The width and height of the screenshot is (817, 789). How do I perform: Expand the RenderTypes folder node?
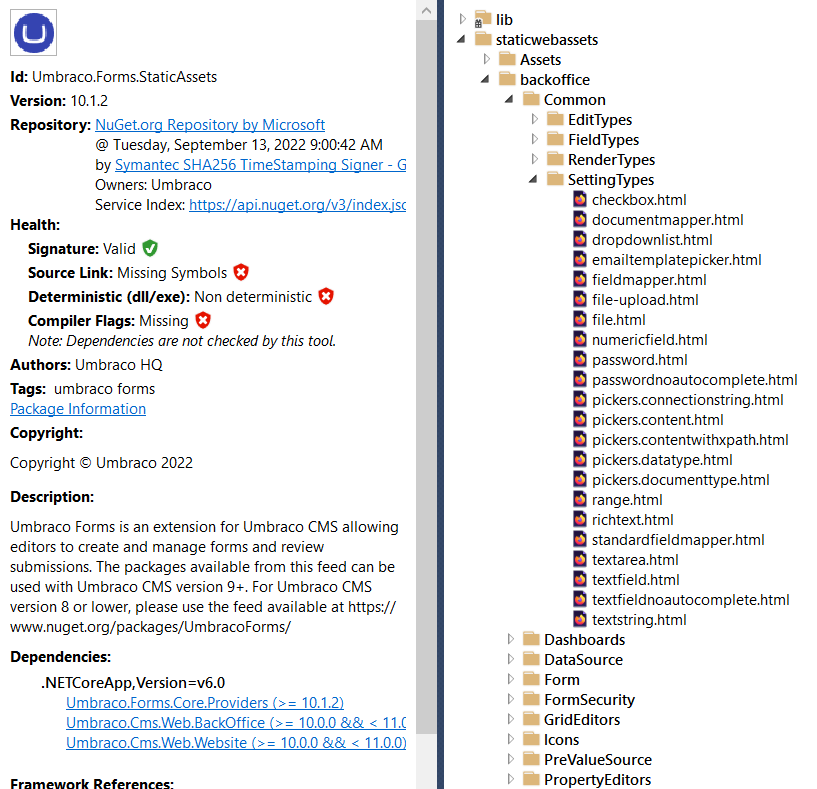coord(534,159)
